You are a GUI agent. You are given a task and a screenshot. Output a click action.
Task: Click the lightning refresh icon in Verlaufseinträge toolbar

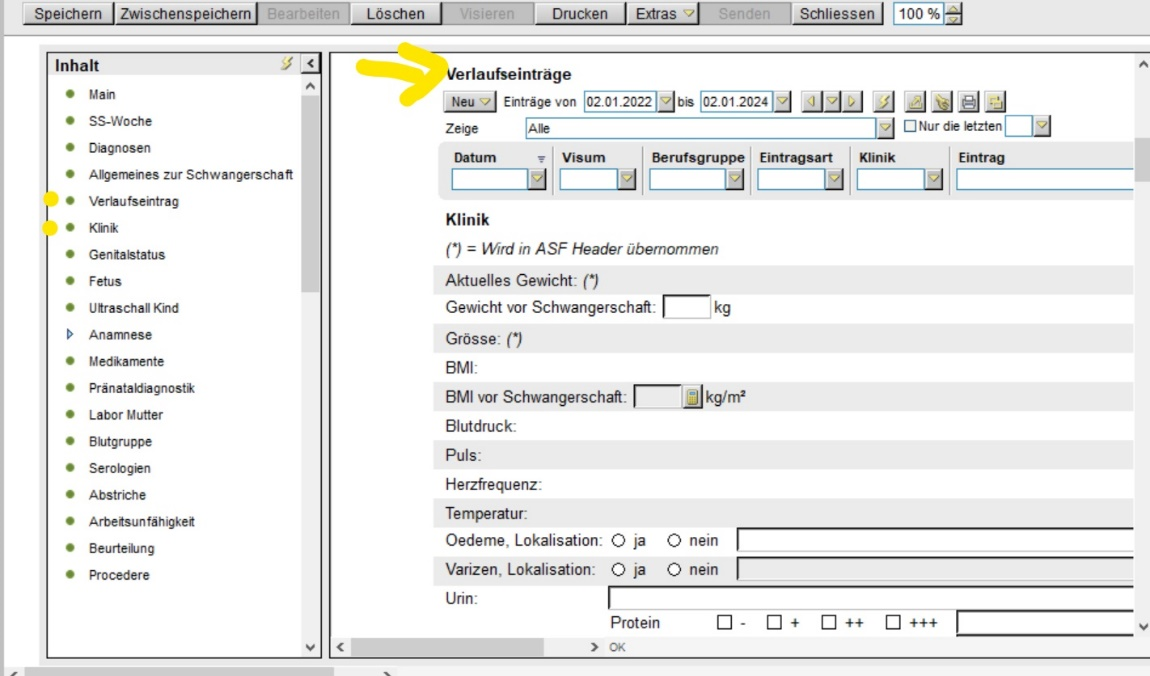click(883, 102)
